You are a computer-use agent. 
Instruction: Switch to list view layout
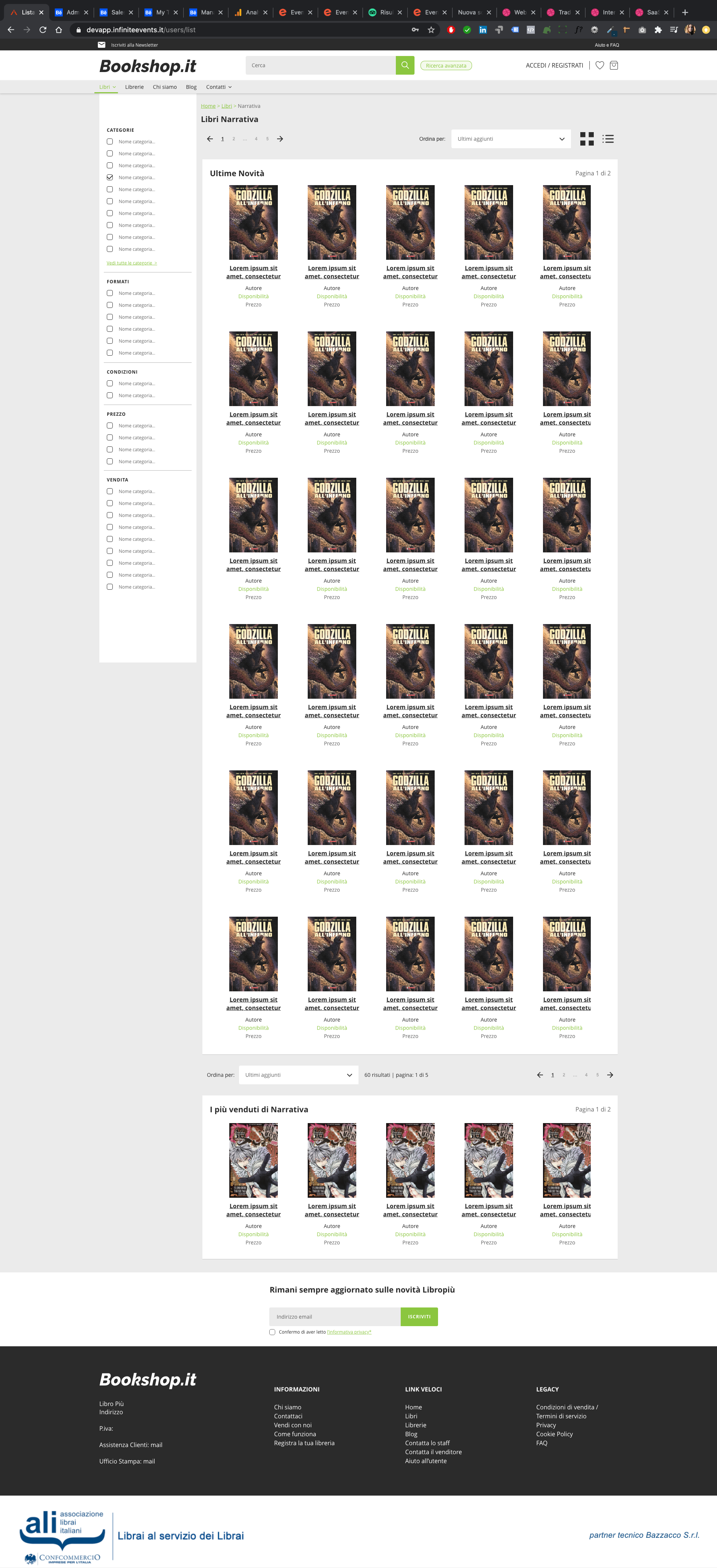point(608,139)
